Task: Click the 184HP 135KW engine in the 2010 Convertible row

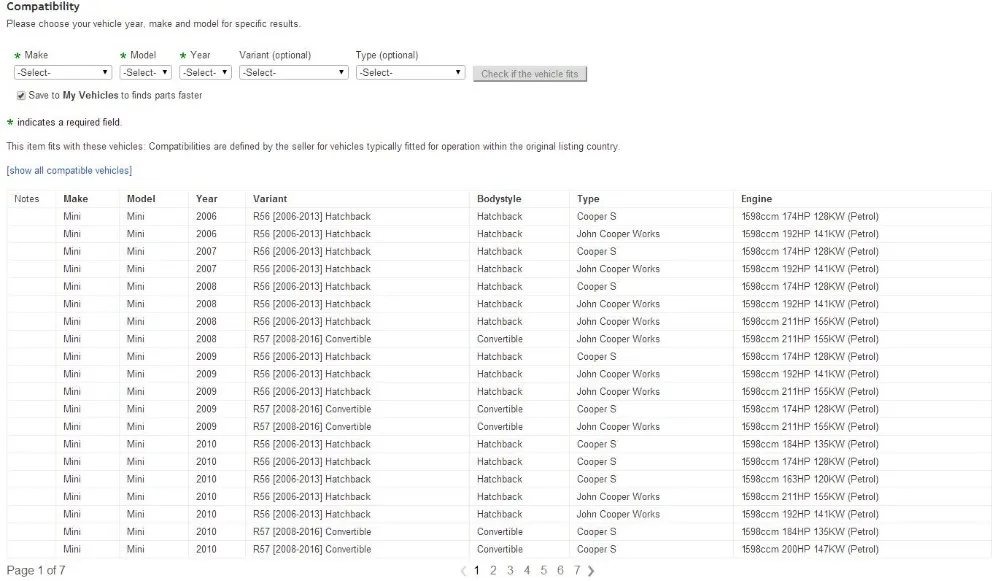Action: point(810,532)
